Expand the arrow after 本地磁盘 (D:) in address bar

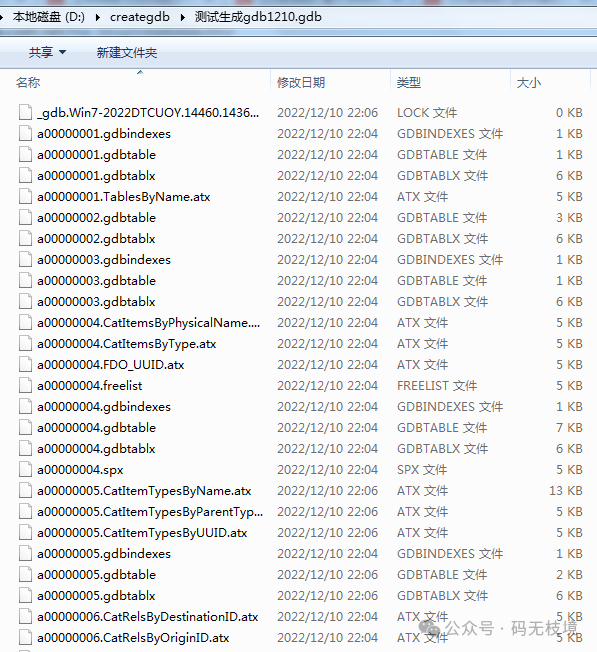coord(98,17)
